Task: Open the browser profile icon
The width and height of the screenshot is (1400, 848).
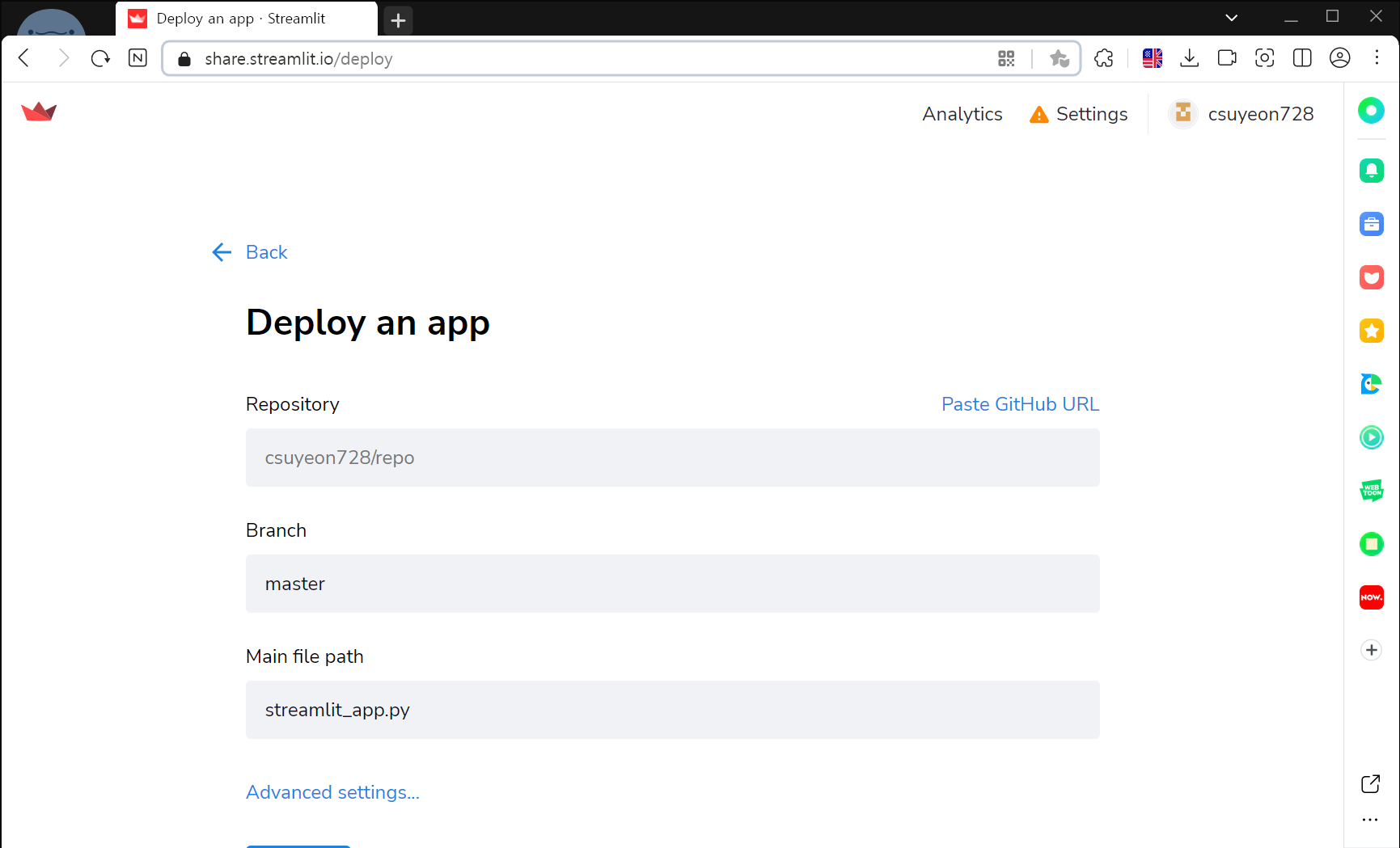Action: pyautogui.click(x=1340, y=58)
